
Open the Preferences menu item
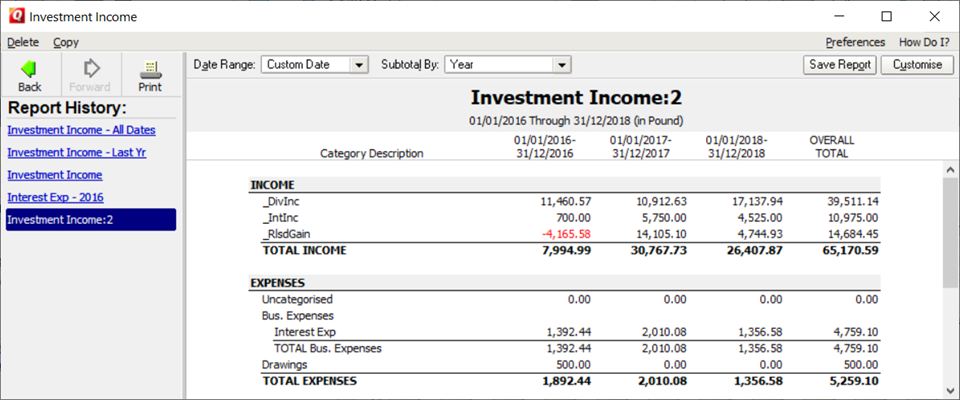pyautogui.click(x=855, y=42)
